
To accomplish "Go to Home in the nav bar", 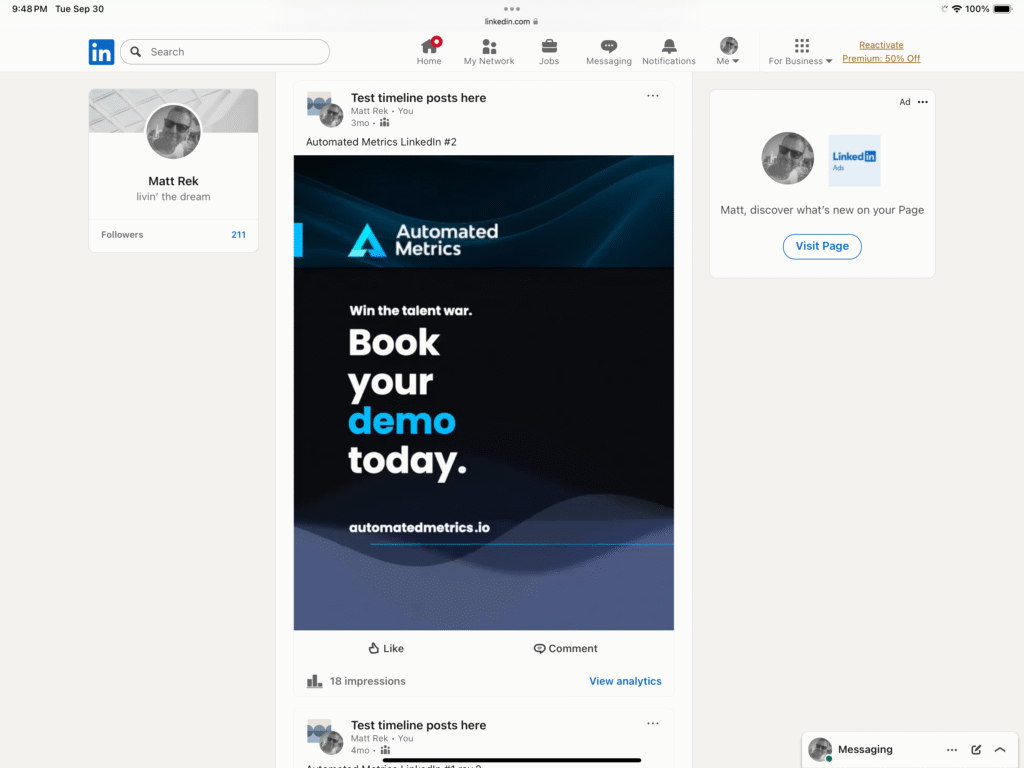I will click(x=429, y=52).
